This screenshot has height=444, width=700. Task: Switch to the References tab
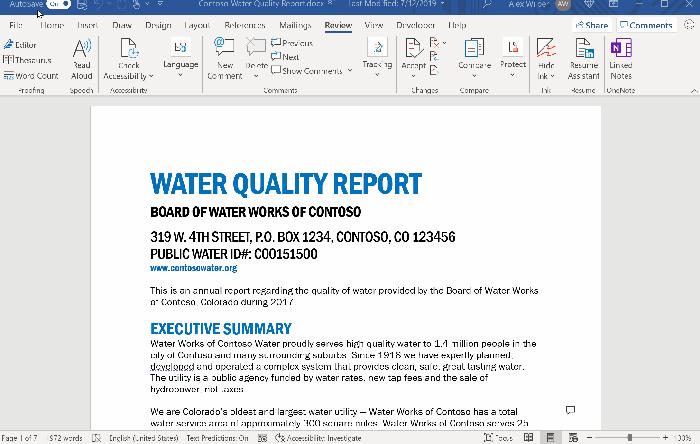pyautogui.click(x=245, y=25)
